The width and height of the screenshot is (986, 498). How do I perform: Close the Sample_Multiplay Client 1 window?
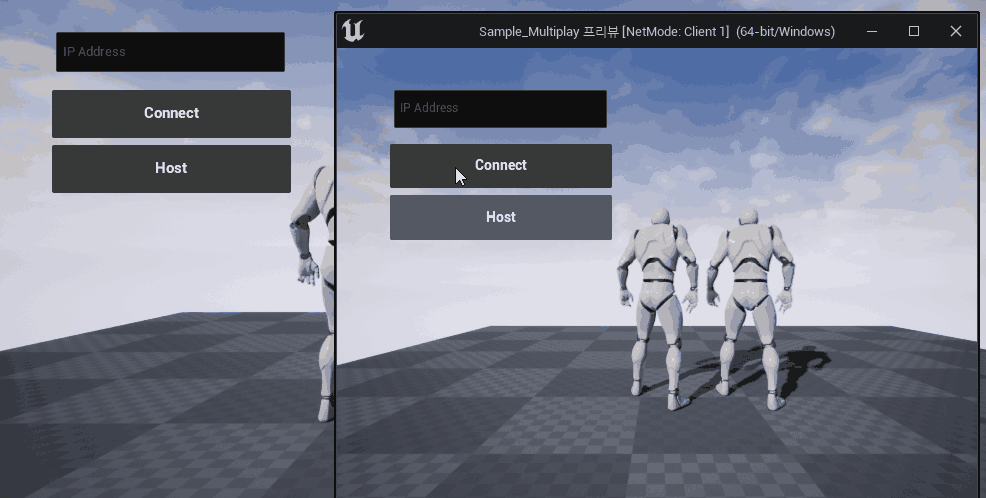click(956, 31)
